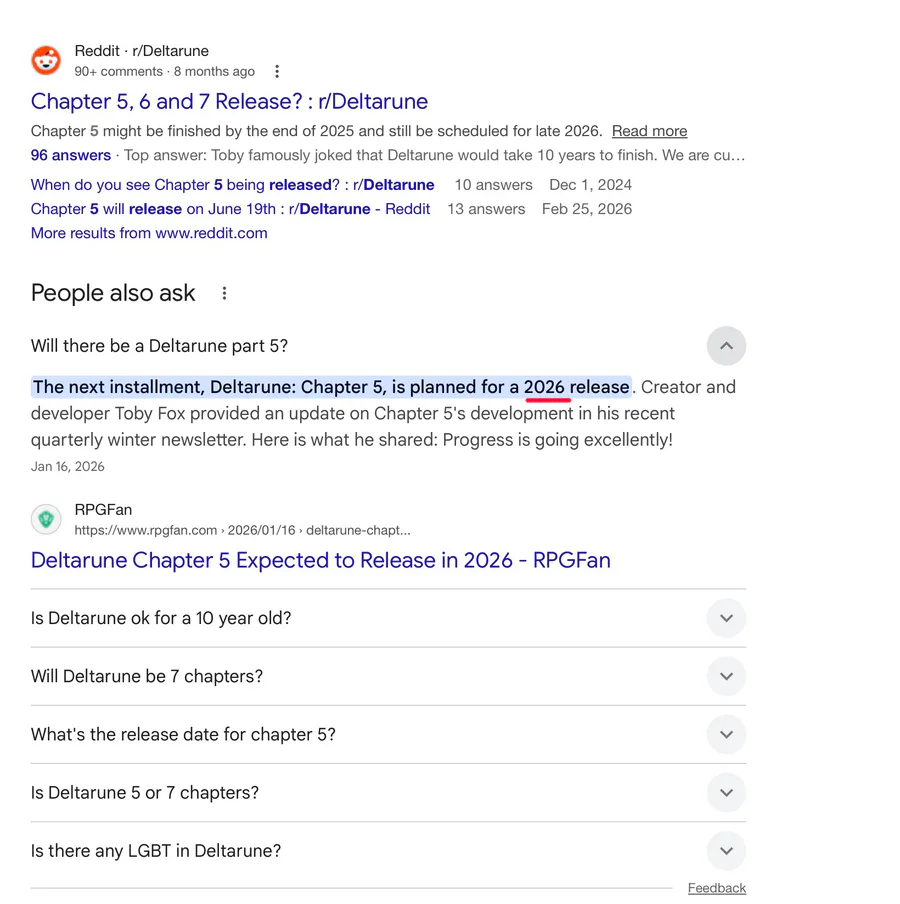Open "When do you see Chapter 5 being released?"
The image size is (900, 904).
click(232, 185)
